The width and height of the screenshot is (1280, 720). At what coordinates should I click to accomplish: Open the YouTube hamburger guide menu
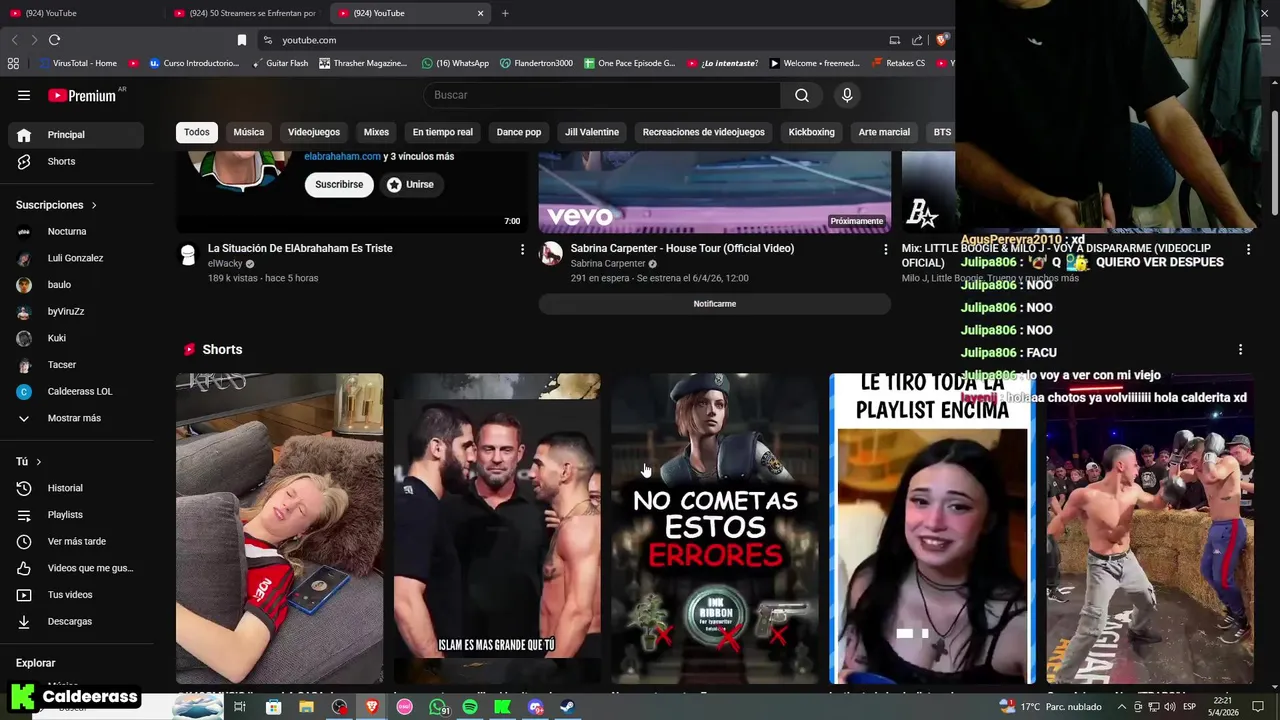[x=24, y=95]
